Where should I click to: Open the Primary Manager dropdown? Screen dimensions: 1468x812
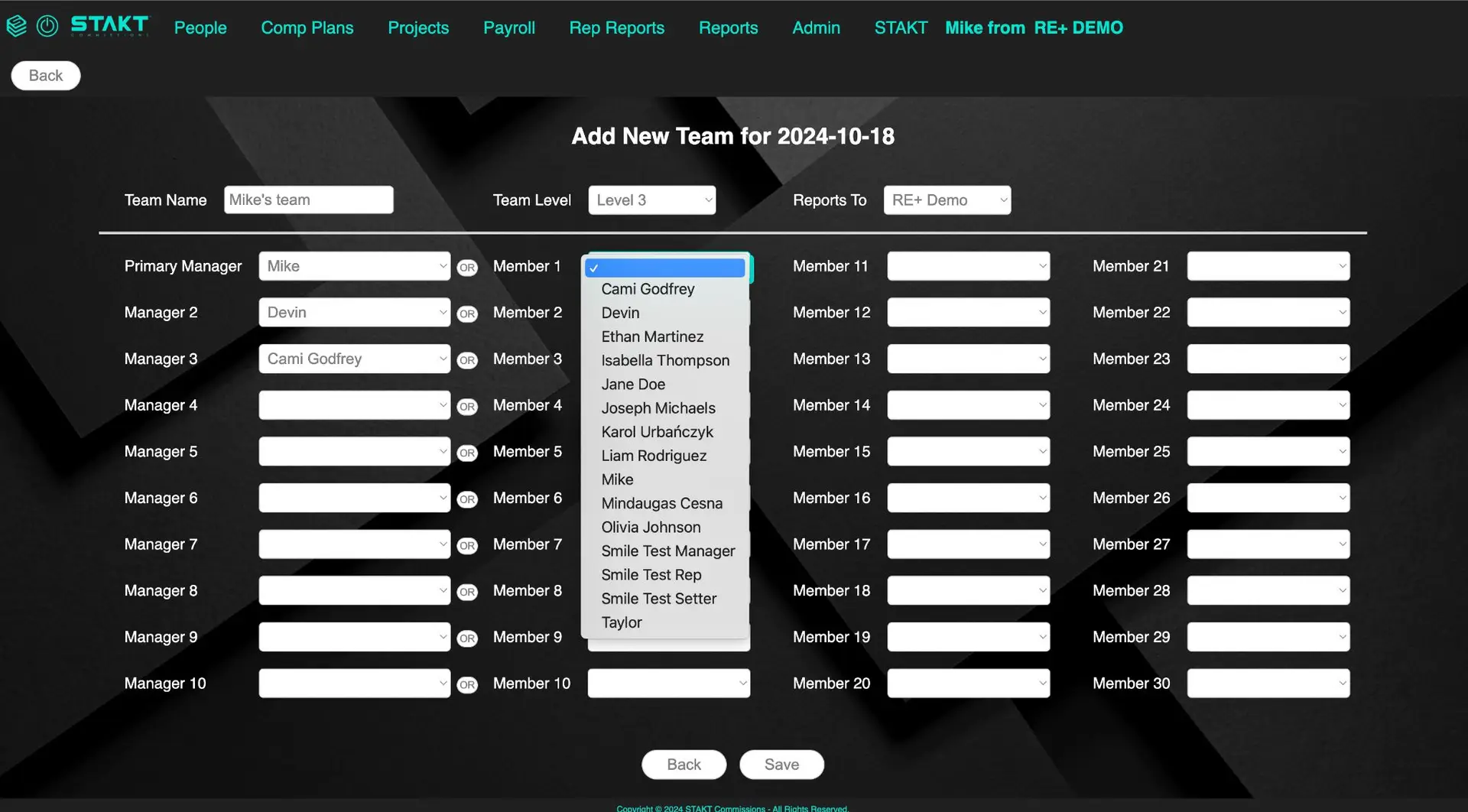[x=355, y=266]
